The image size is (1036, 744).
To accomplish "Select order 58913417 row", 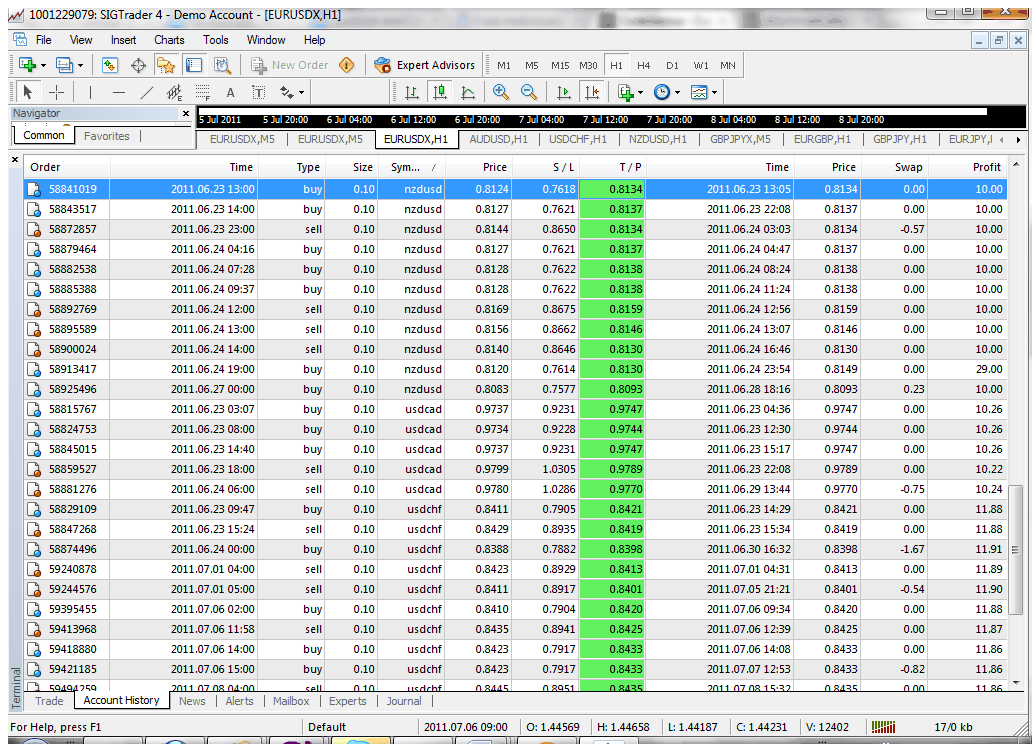I will [x=515, y=369].
